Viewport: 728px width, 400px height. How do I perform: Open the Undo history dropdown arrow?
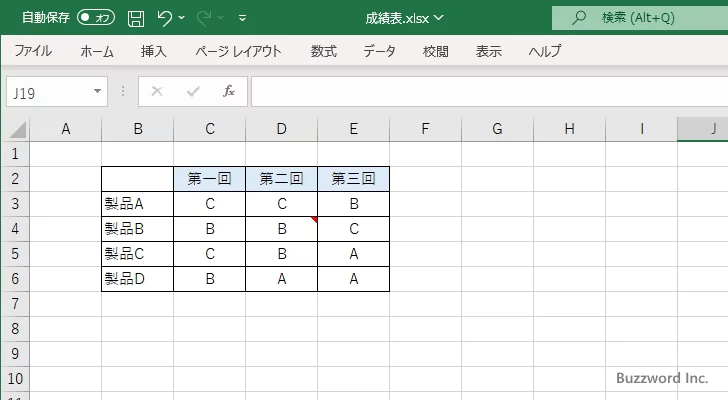182,18
